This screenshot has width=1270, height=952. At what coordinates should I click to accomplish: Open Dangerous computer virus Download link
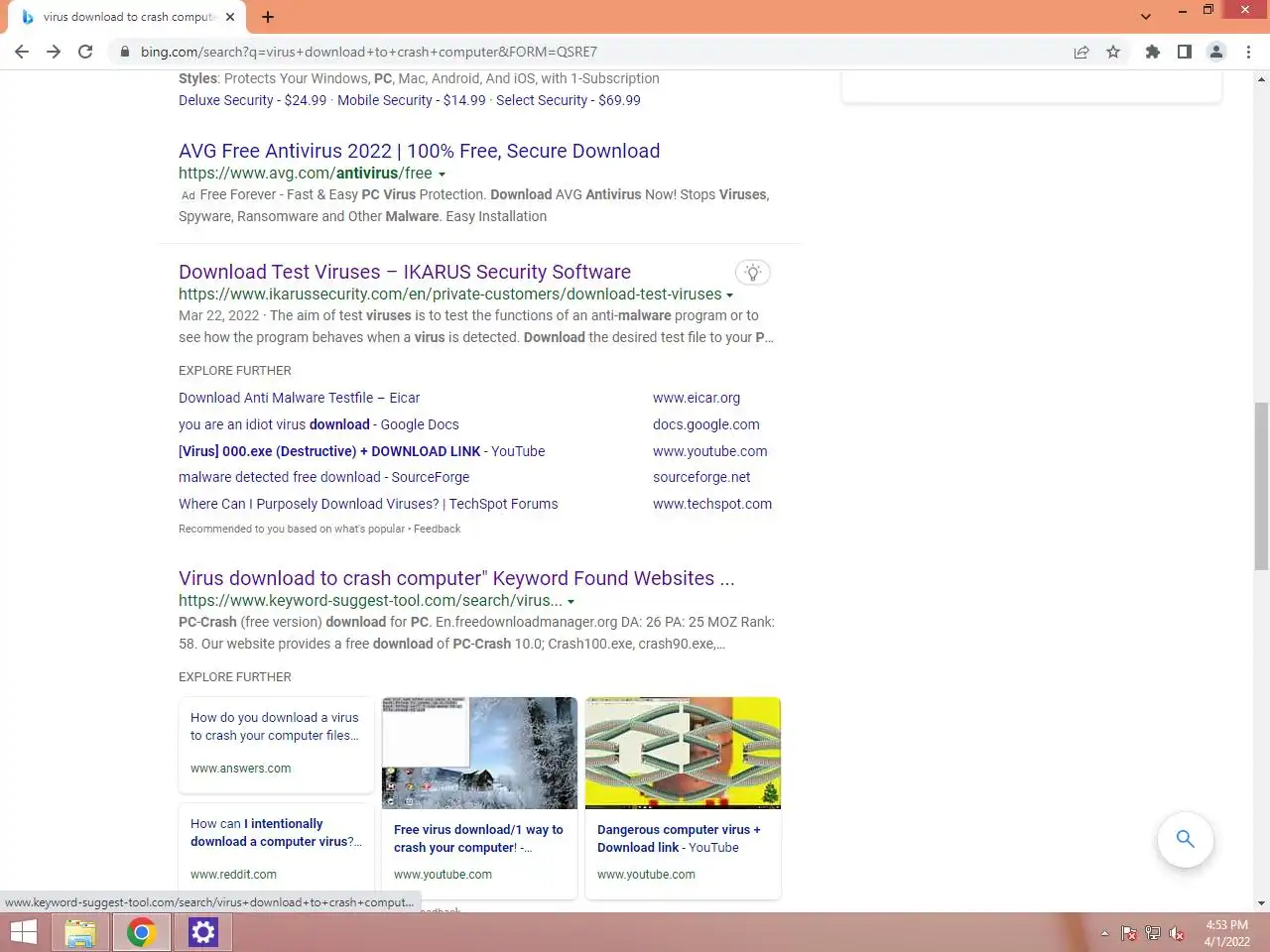pyautogui.click(x=679, y=839)
